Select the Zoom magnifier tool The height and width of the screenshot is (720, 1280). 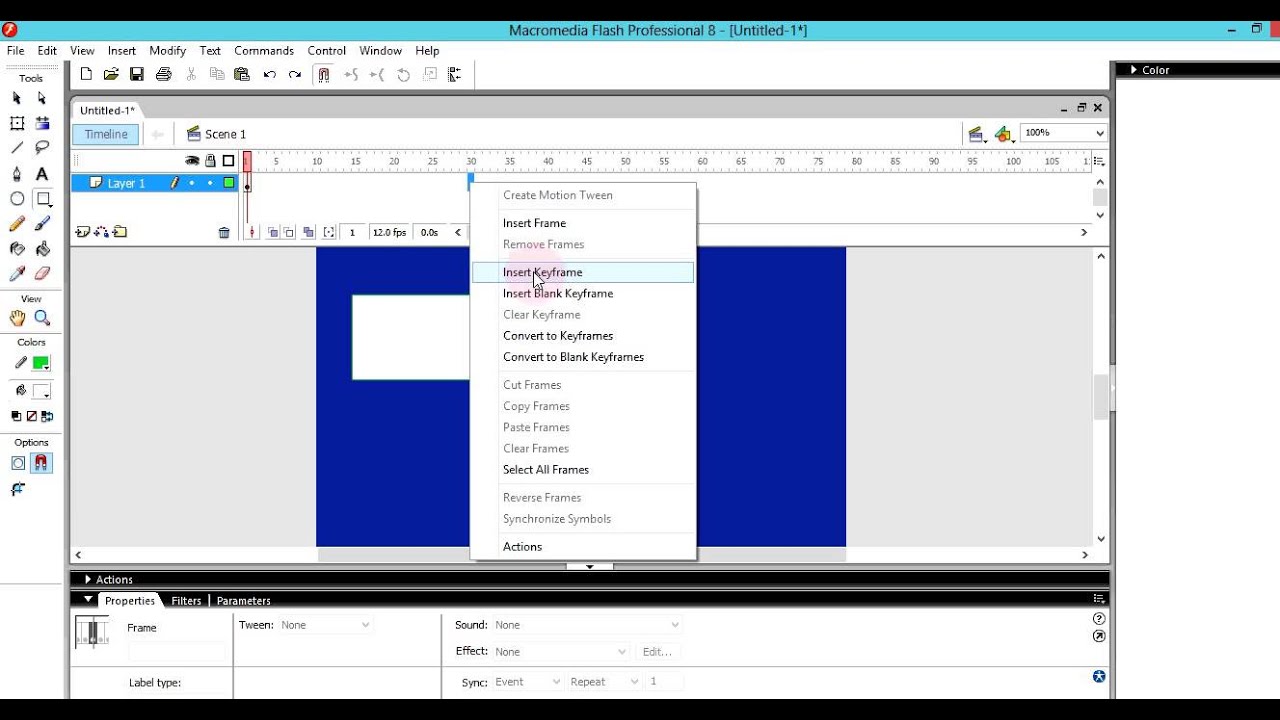42,318
